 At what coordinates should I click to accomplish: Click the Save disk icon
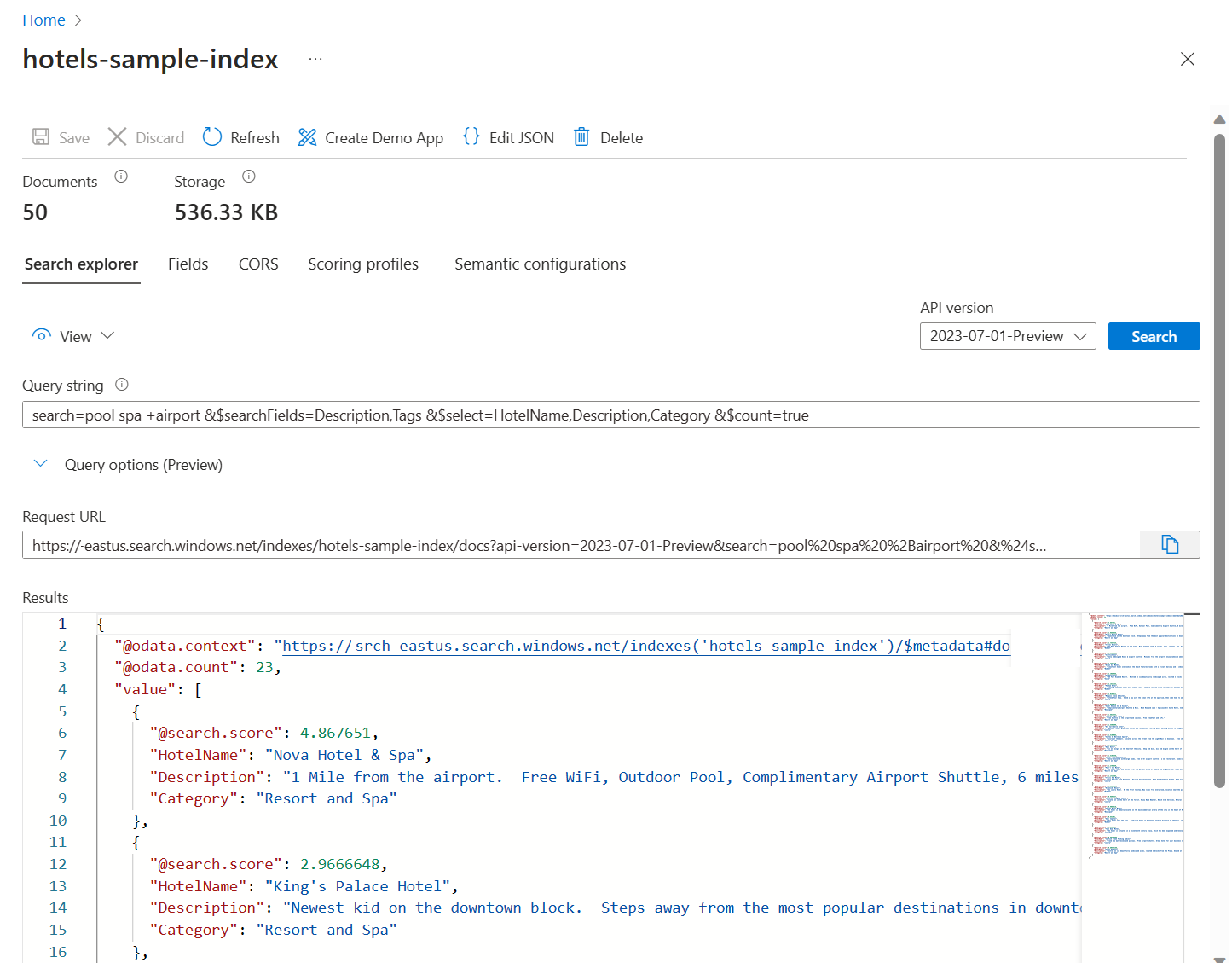pyautogui.click(x=41, y=137)
